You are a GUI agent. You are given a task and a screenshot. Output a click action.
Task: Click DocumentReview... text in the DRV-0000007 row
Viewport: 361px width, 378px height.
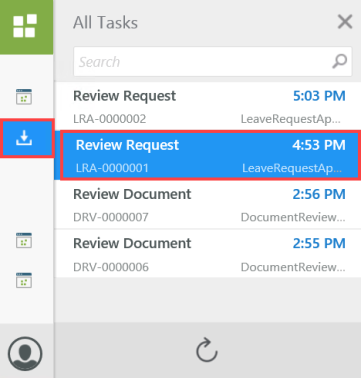(293, 217)
